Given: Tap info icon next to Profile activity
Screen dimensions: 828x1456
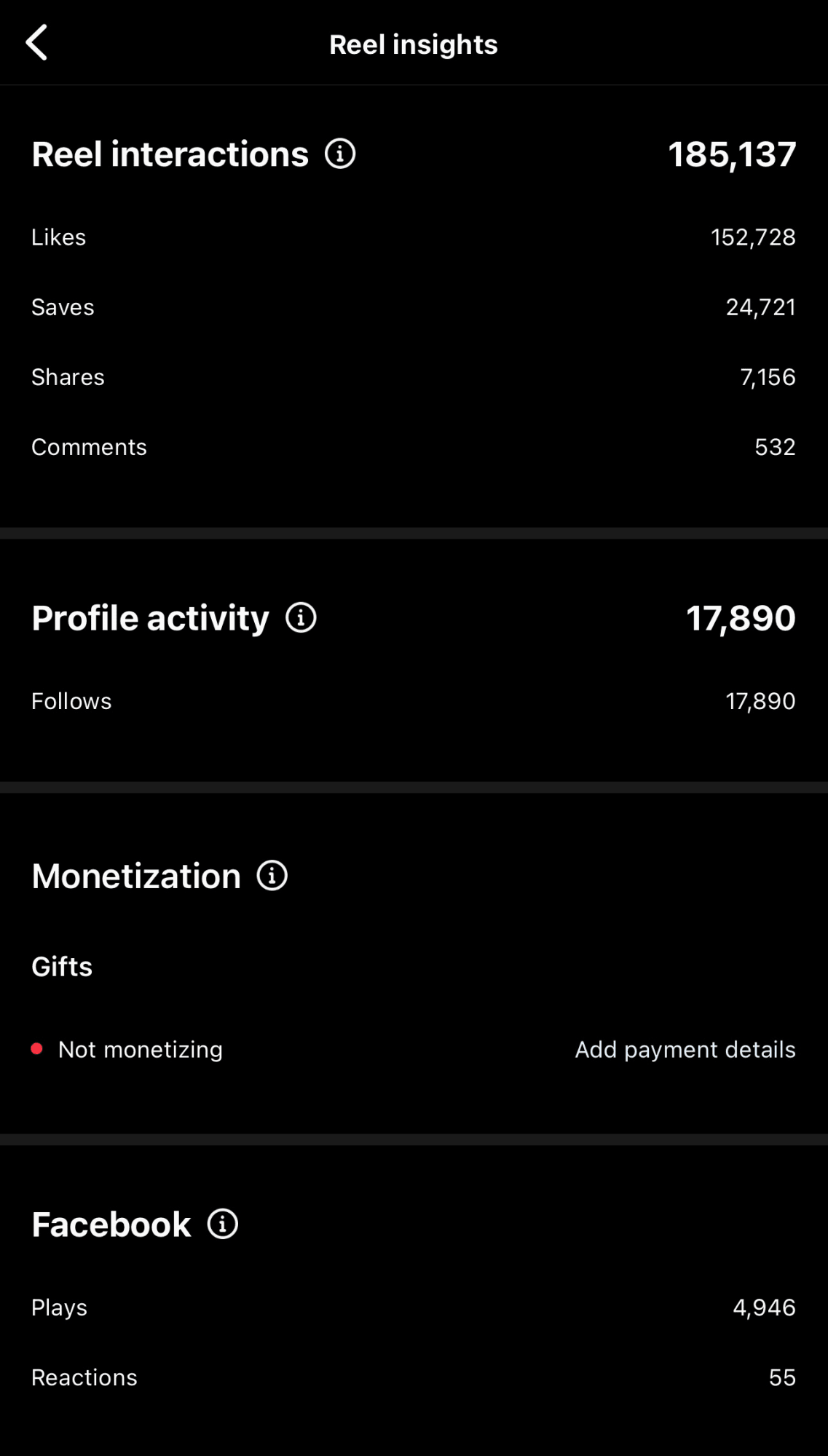Looking at the screenshot, I should [301, 617].
